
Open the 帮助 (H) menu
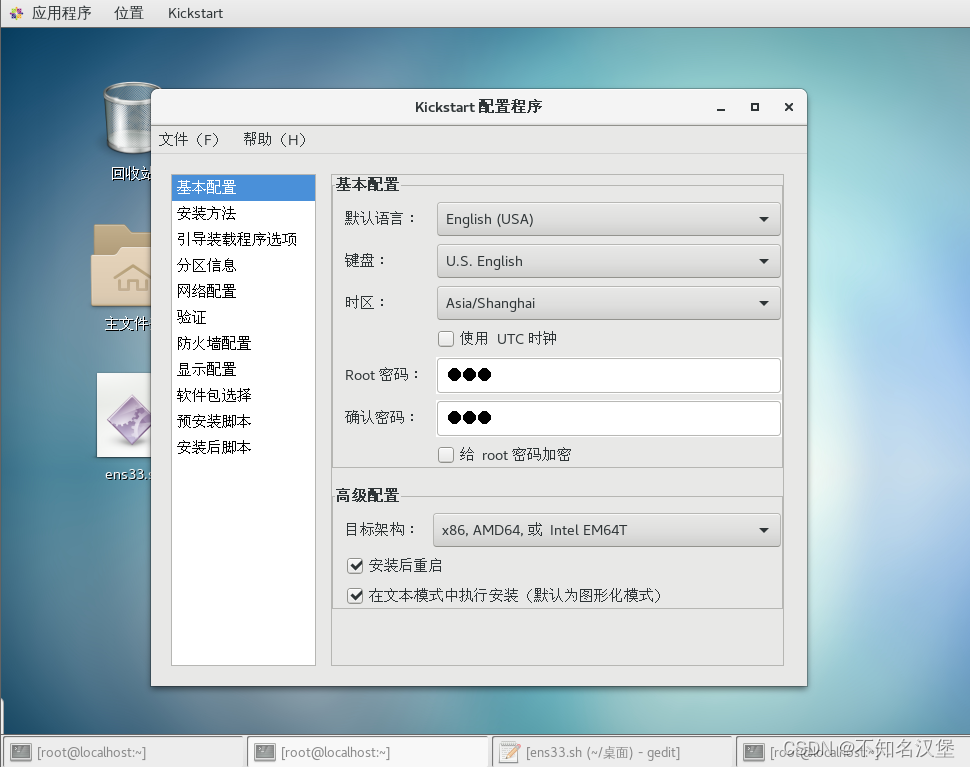tap(274, 140)
